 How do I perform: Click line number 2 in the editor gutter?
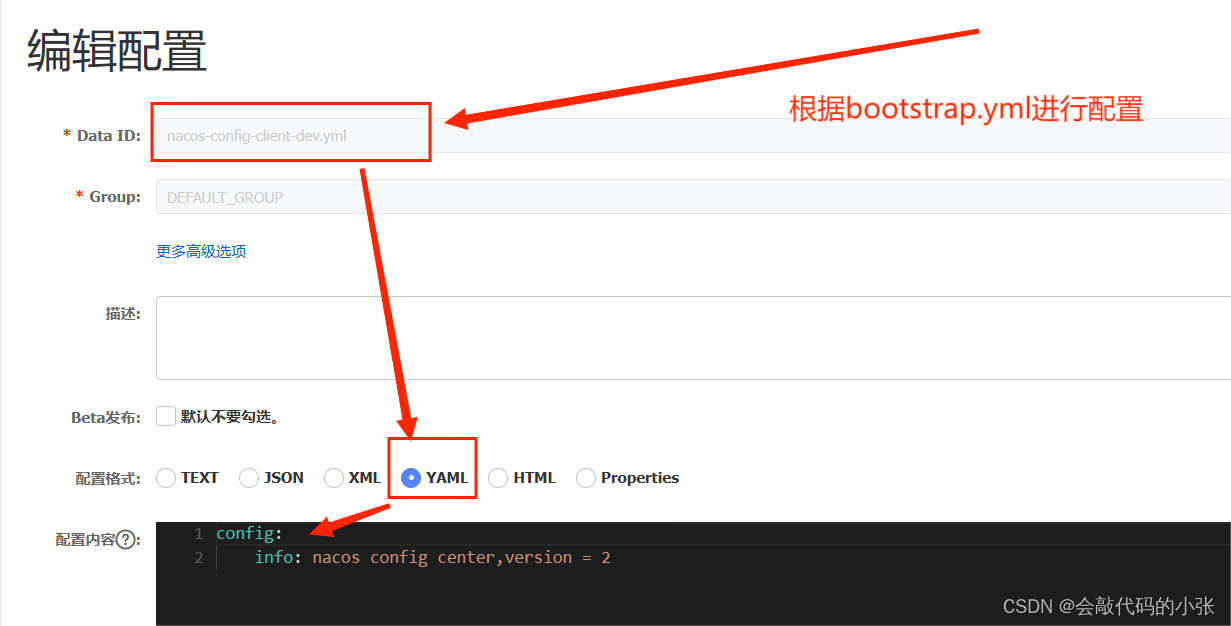click(199, 557)
